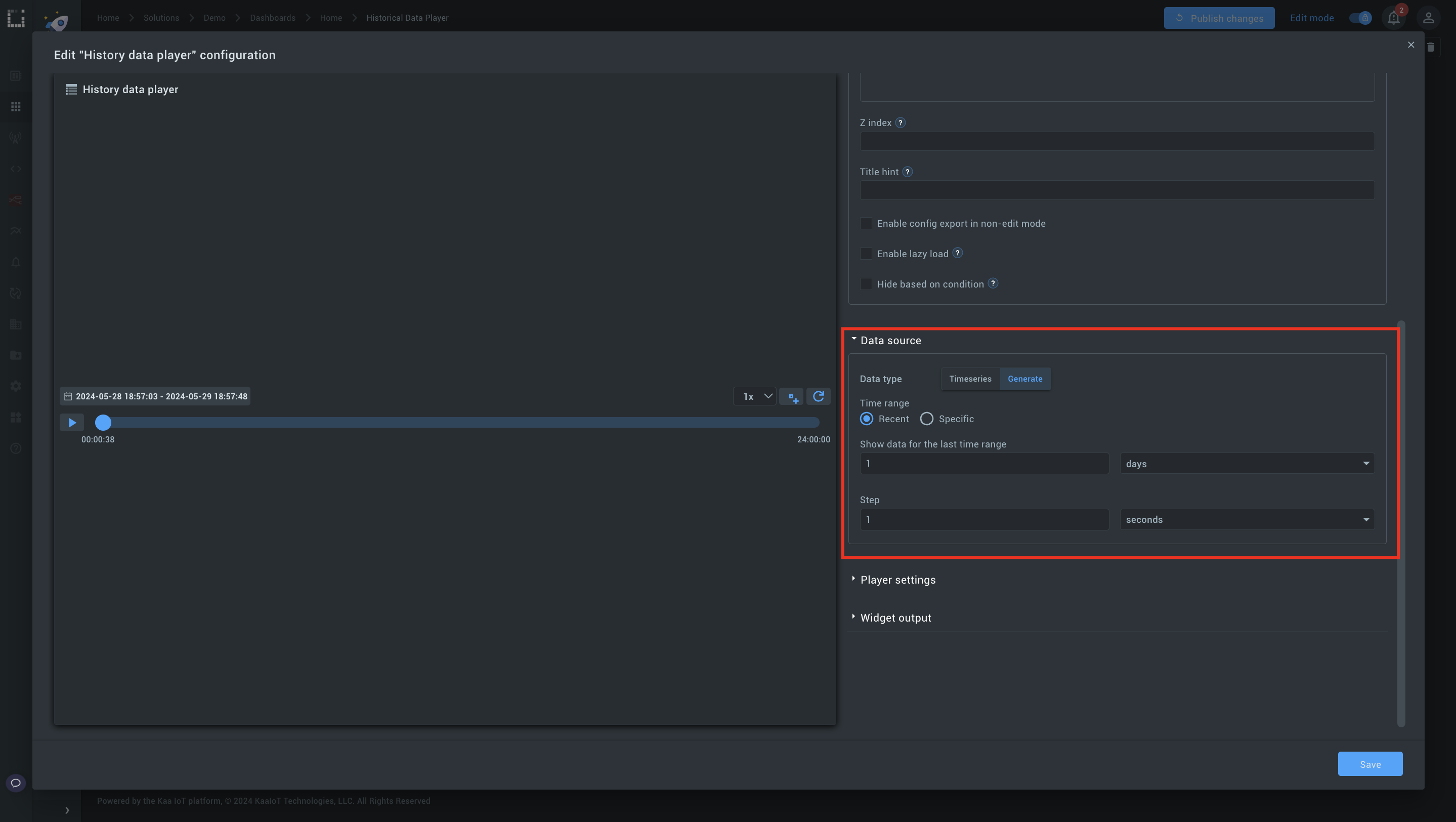The height and width of the screenshot is (822, 1456).
Task: Check the Enable lazy load option
Action: (865, 254)
